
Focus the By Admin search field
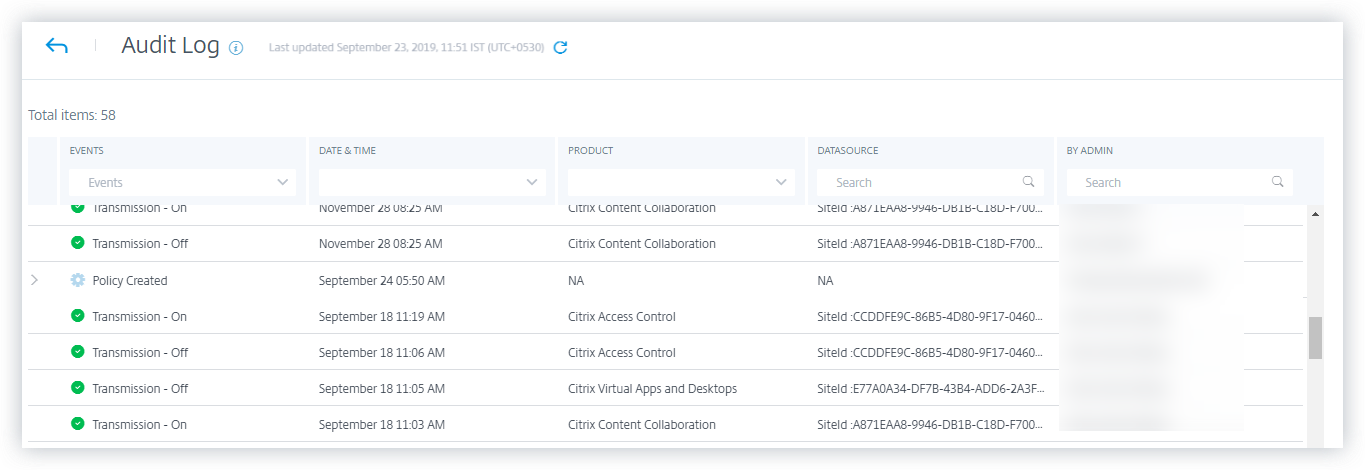coord(1168,183)
